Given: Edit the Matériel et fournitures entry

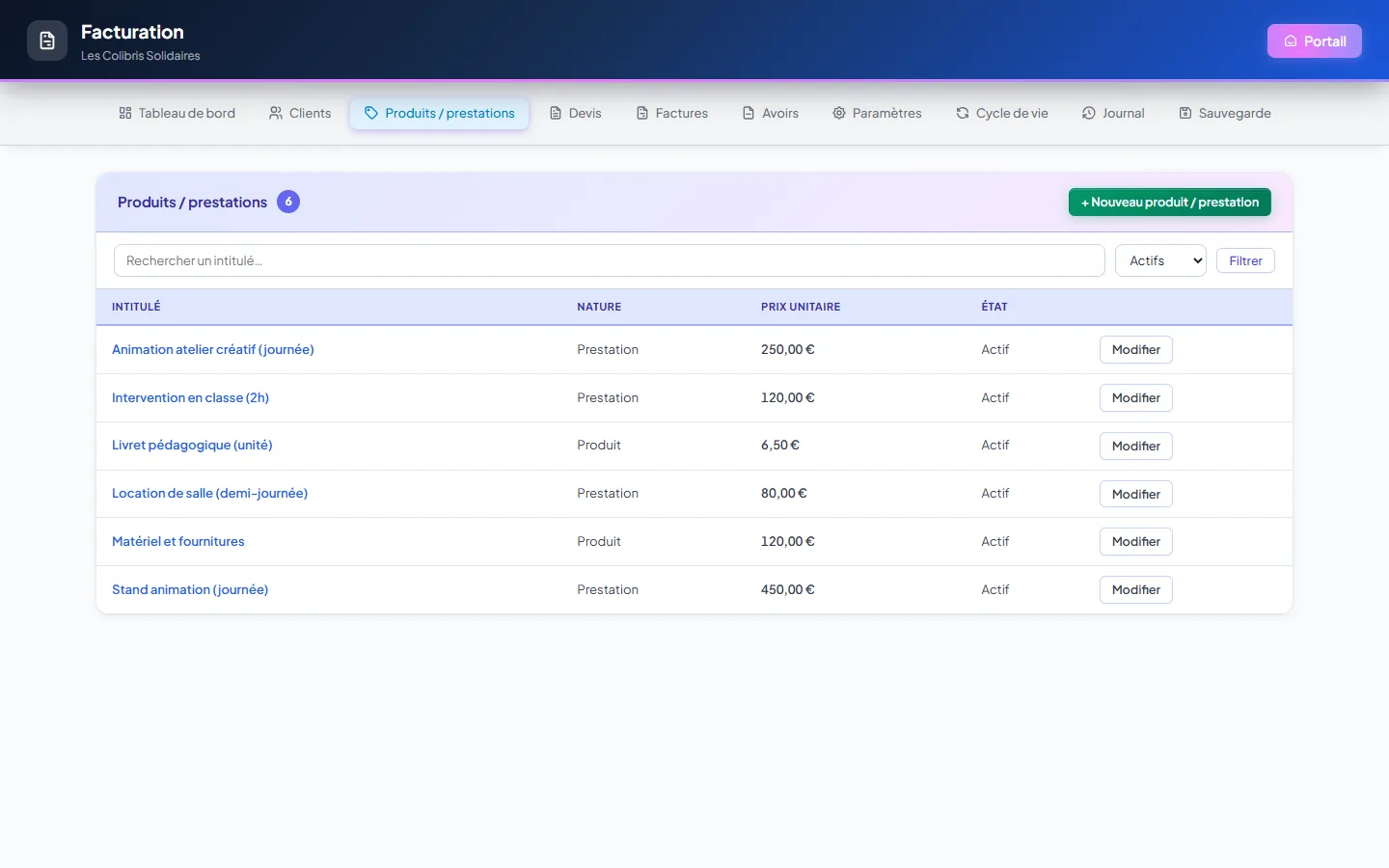Looking at the screenshot, I should pyautogui.click(x=1136, y=542).
